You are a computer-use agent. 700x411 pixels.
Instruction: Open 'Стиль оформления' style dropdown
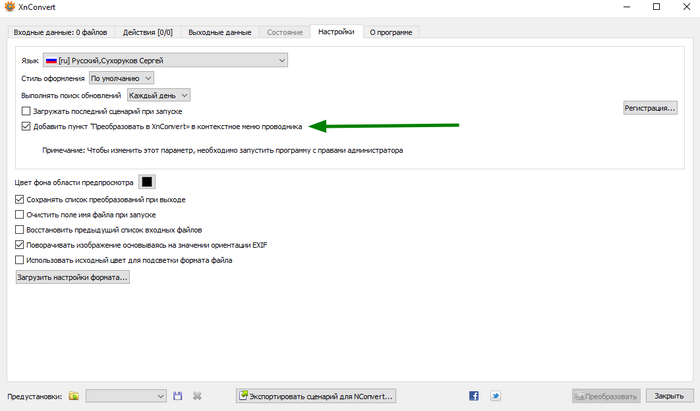point(121,78)
